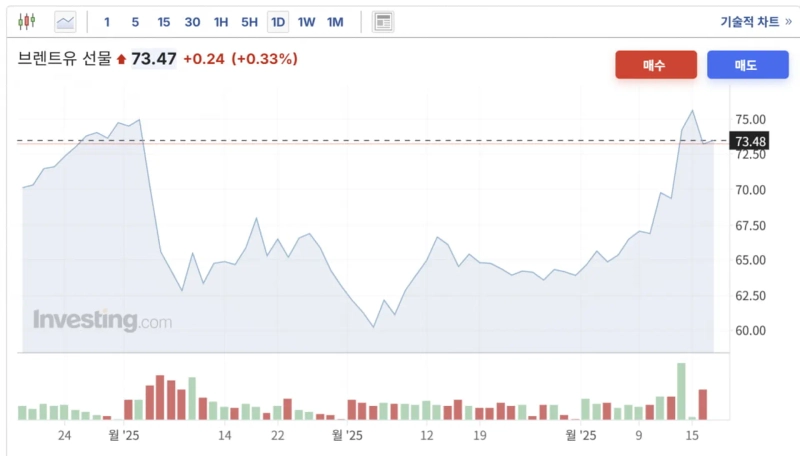This screenshot has height=456, width=800.
Task: Open the news/table panel icon
Action: 383,21
